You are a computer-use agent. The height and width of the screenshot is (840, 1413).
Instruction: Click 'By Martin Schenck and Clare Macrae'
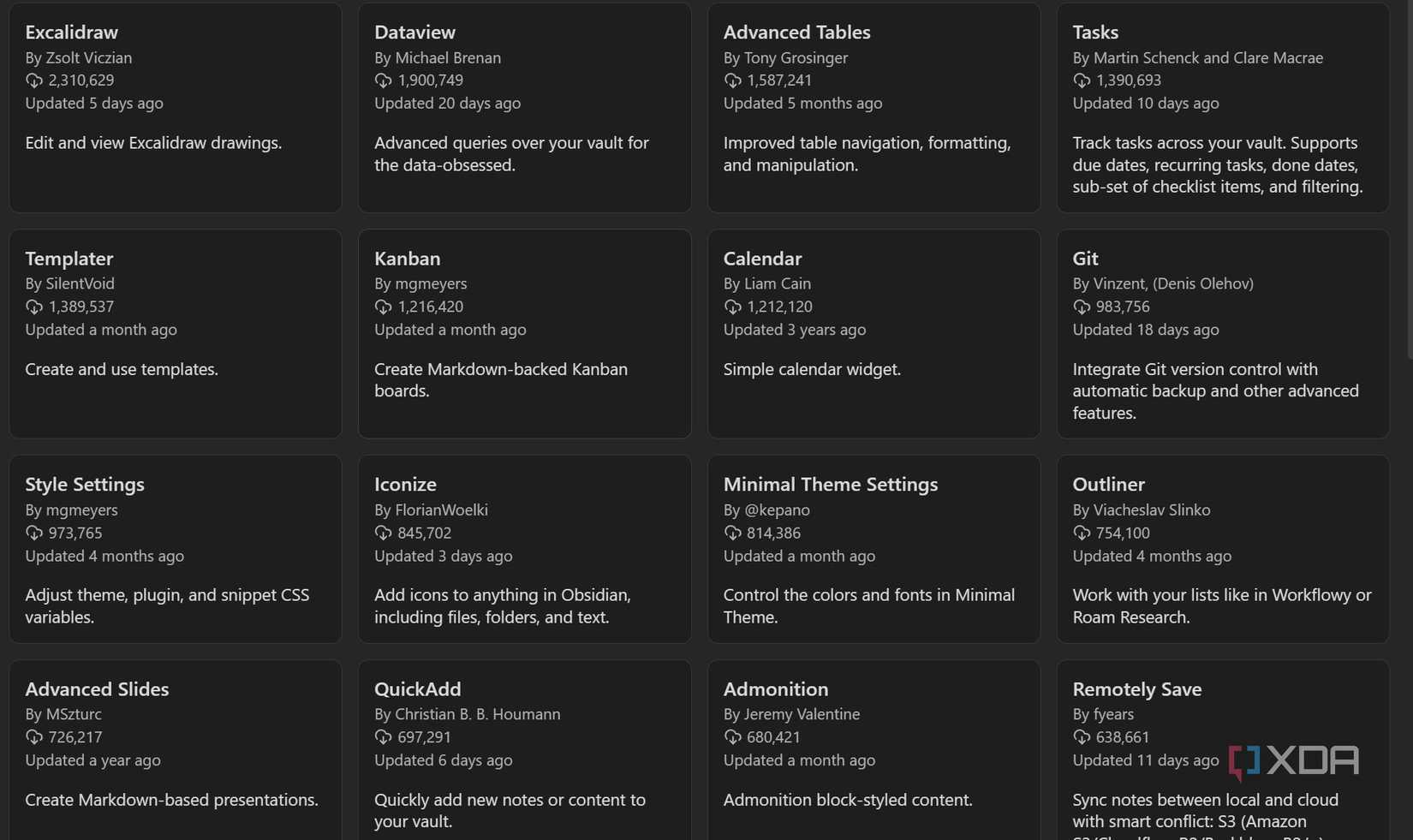point(1198,57)
